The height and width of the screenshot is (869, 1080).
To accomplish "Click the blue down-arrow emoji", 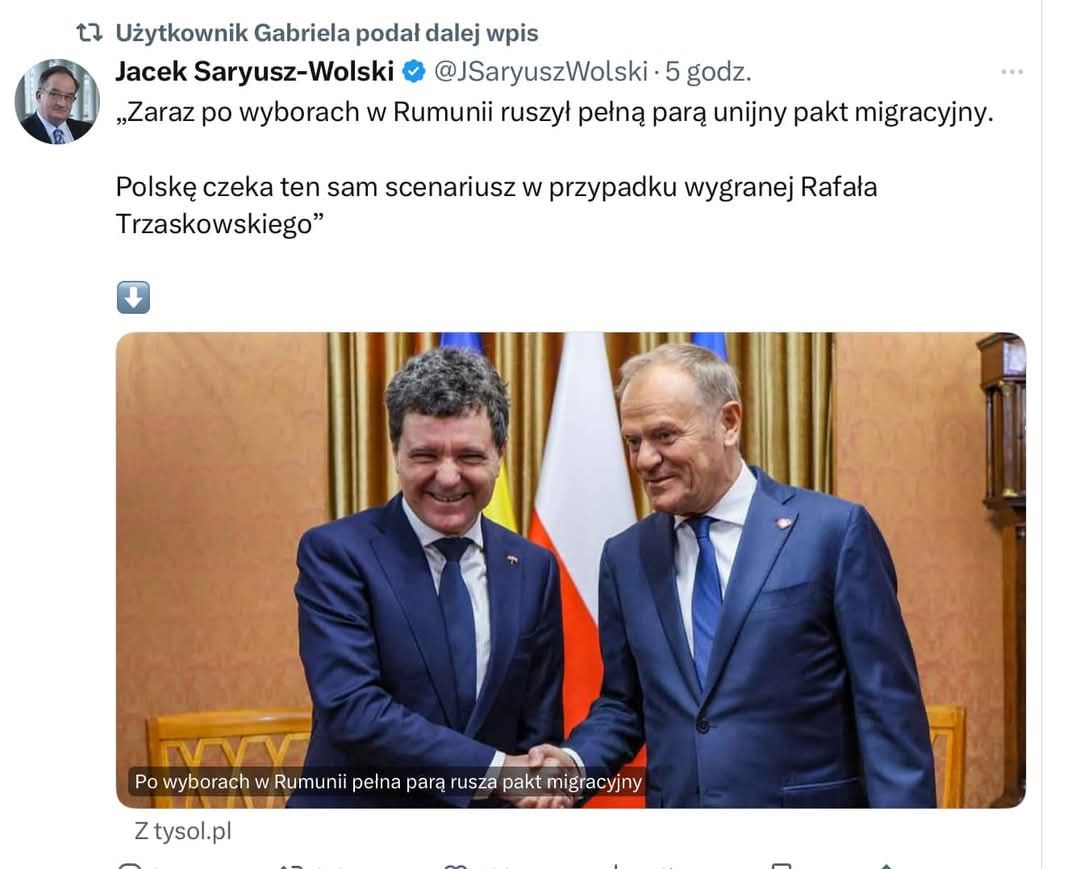I will (x=134, y=297).
